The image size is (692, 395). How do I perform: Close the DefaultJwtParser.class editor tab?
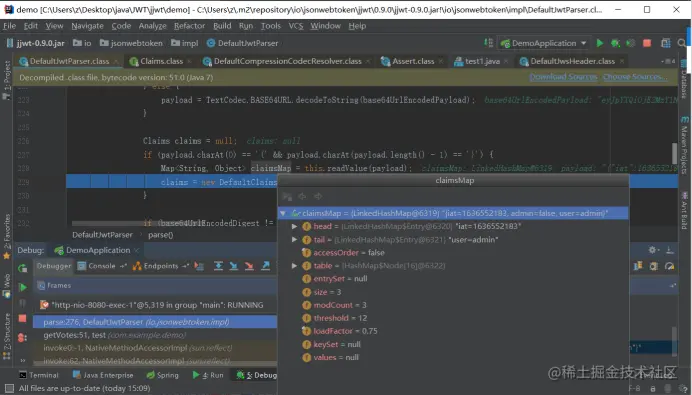click(x=116, y=61)
